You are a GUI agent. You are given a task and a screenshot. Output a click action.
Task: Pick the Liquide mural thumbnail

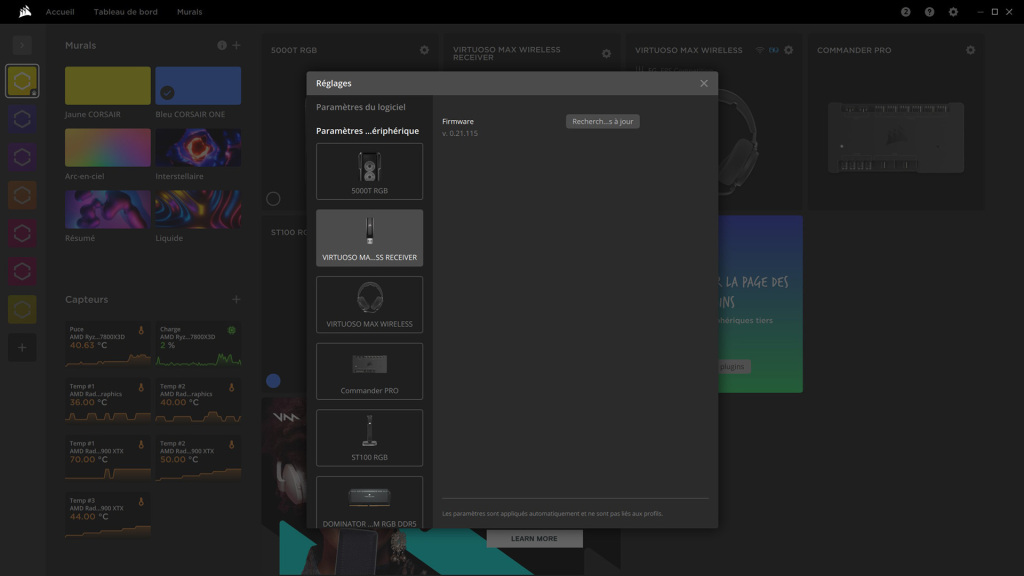[198, 210]
